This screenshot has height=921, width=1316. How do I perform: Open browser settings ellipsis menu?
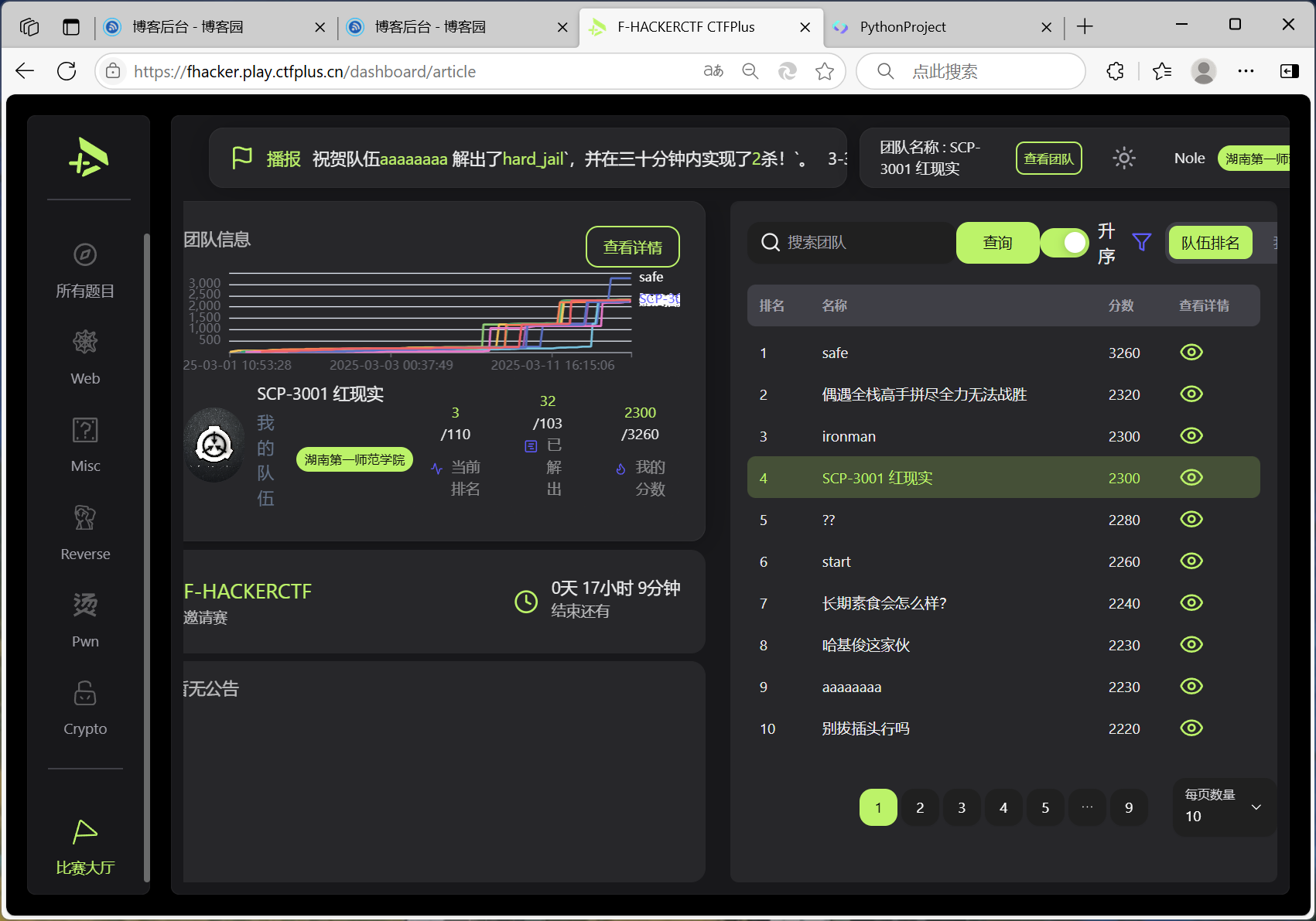tap(1246, 71)
